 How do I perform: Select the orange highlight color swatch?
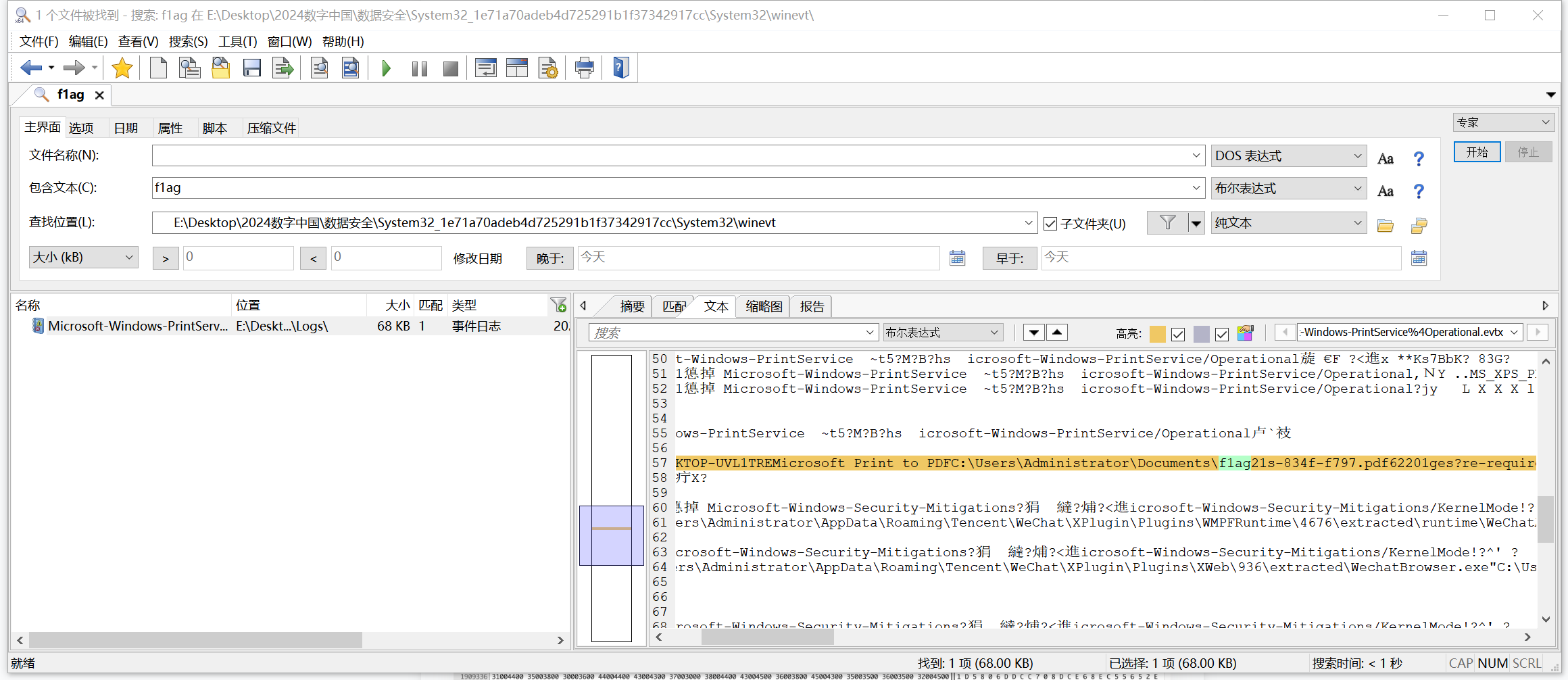pos(1158,334)
